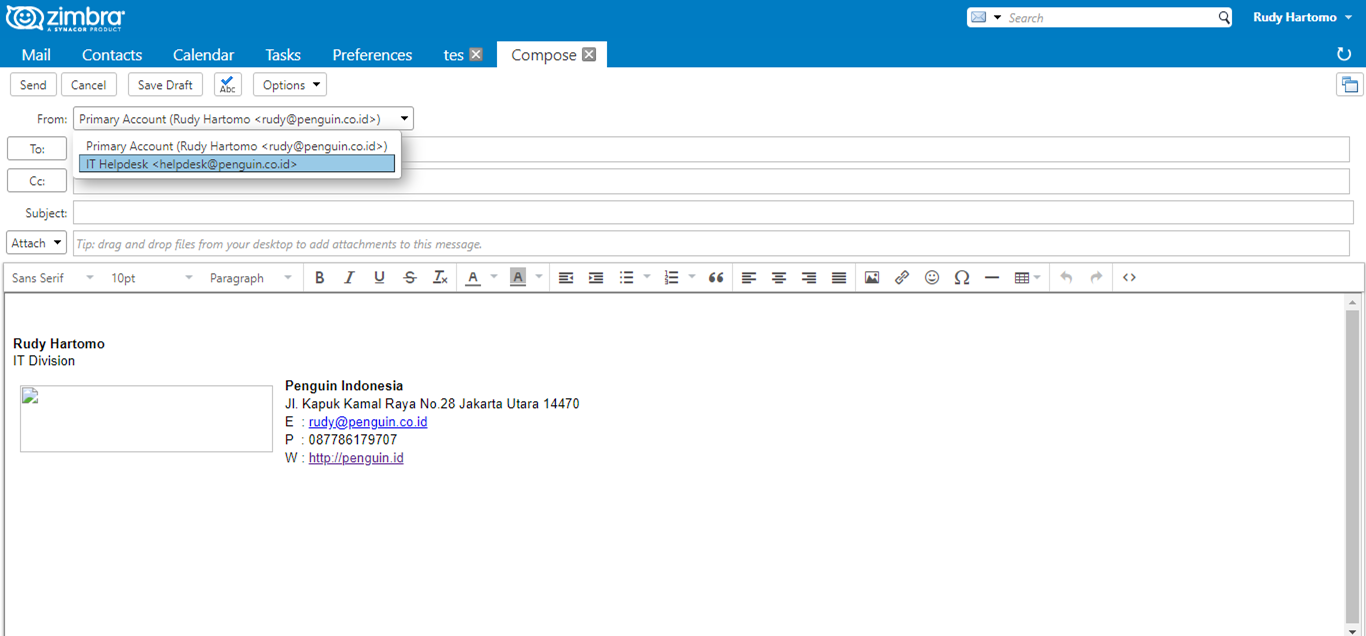Open the emoticon picker
This screenshot has width=1366, height=636.
click(x=932, y=278)
